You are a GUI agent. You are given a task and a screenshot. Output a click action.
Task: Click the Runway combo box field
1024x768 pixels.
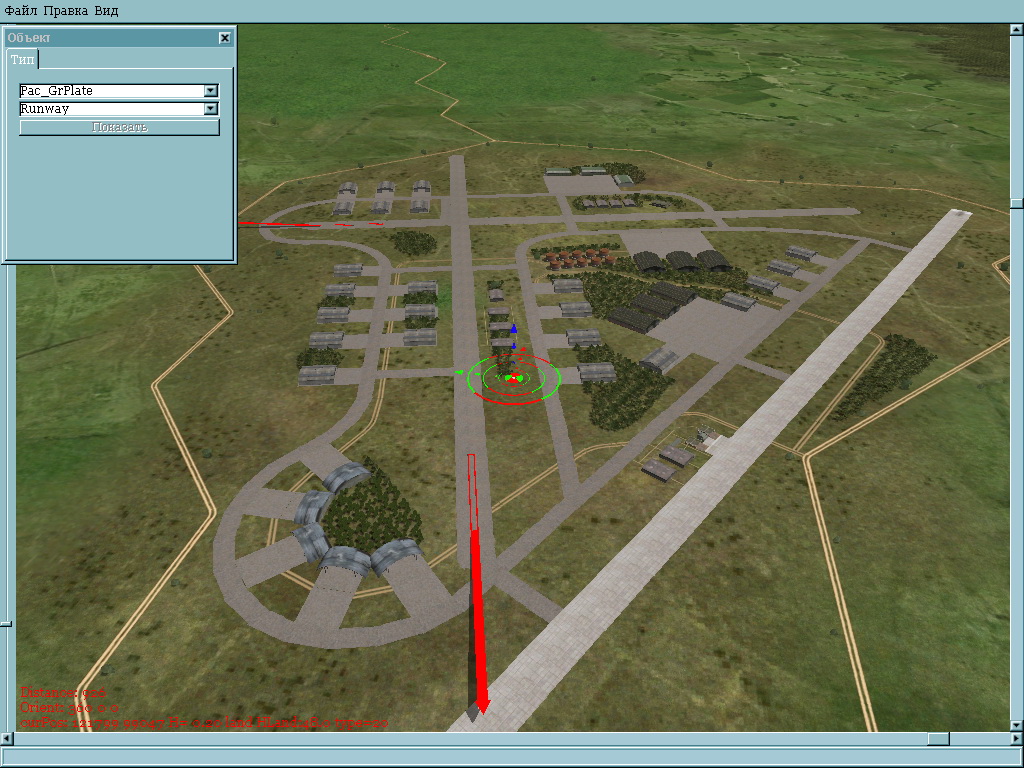pos(119,109)
